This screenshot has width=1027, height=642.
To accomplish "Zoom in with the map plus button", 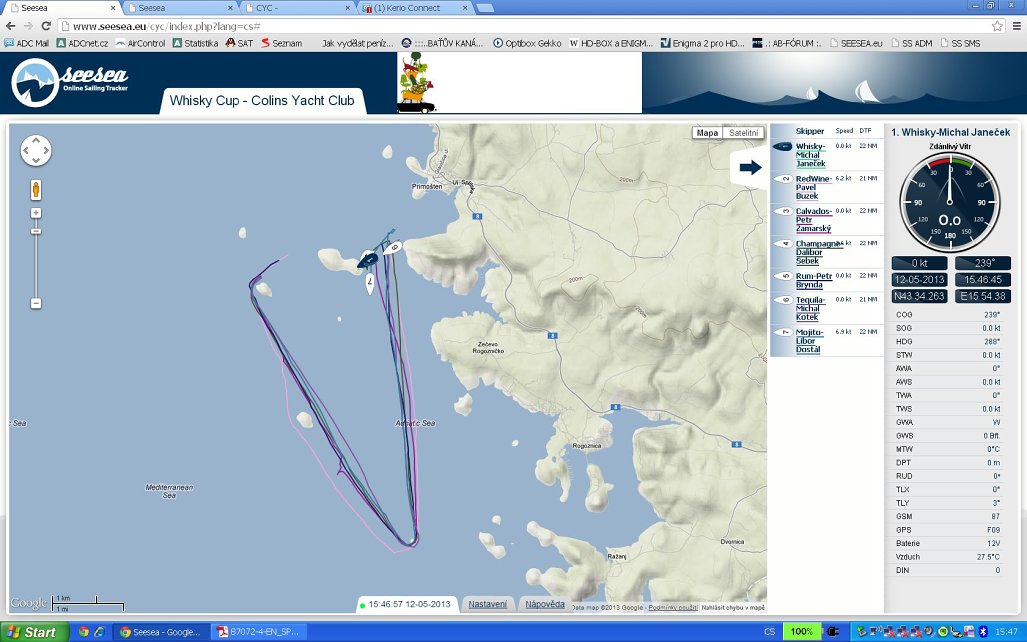I will [x=36, y=213].
